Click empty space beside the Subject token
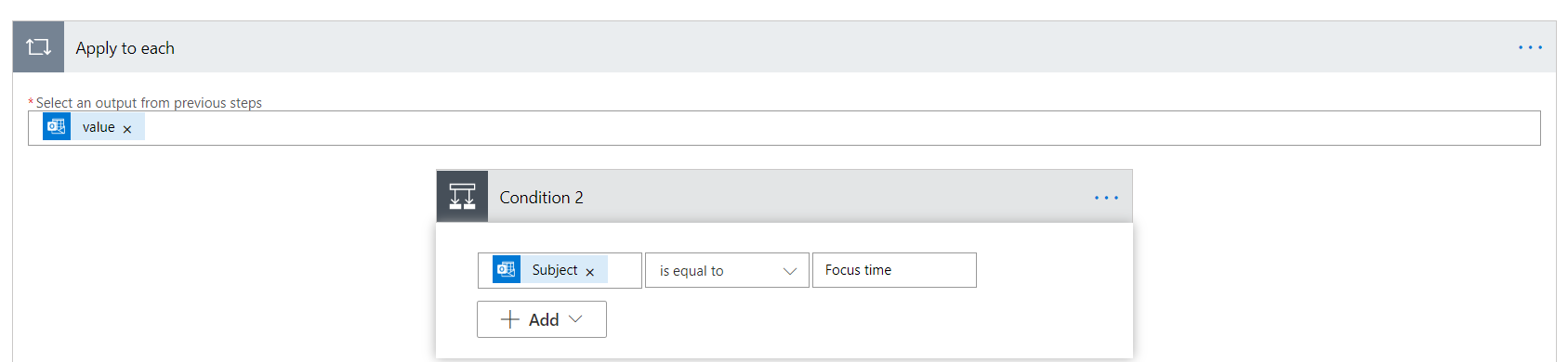This screenshot has width=1568, height=362. point(624,270)
